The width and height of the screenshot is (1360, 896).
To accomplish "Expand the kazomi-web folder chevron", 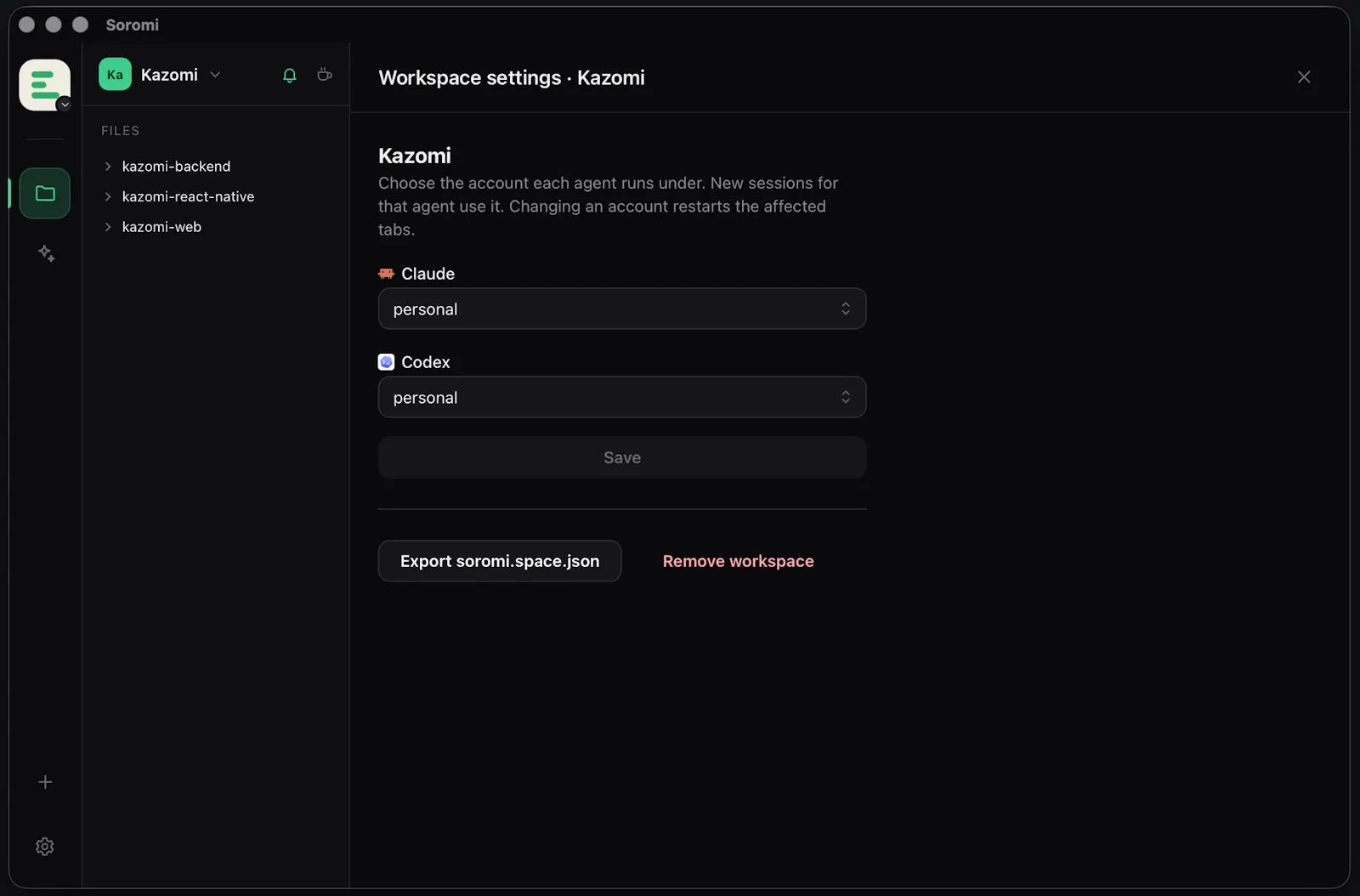I will [x=108, y=227].
